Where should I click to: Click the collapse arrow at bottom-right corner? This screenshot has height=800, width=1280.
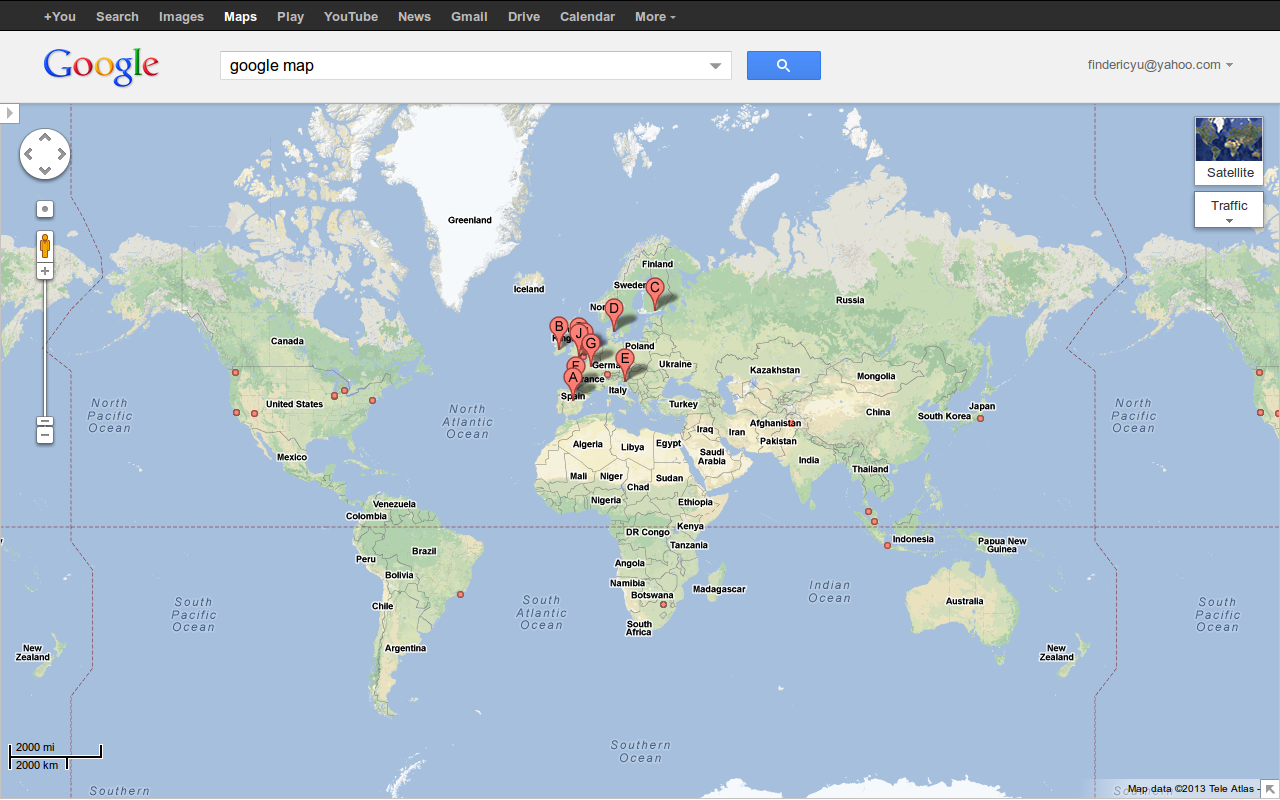(x=1269, y=789)
